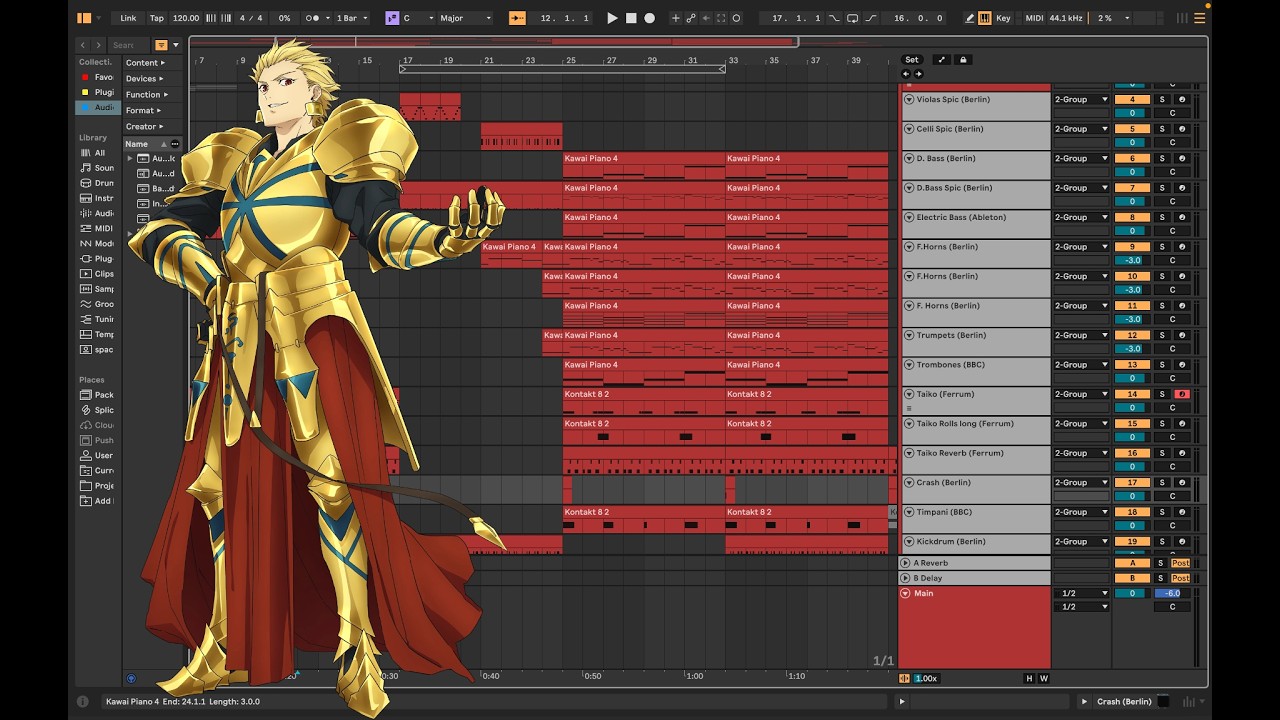The width and height of the screenshot is (1280, 720).
Task: Open 2-Group routing dropdown on Celli Spic
Action: click(1081, 129)
